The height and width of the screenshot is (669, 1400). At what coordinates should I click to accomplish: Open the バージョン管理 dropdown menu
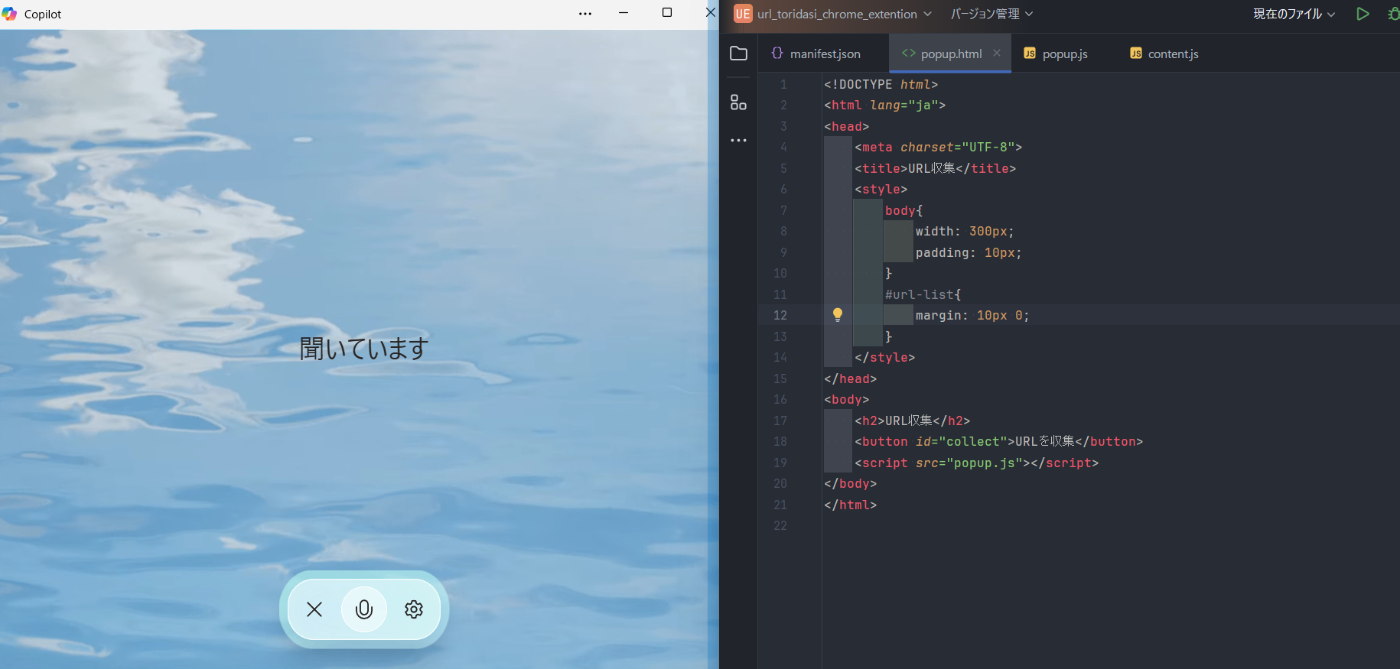click(992, 14)
